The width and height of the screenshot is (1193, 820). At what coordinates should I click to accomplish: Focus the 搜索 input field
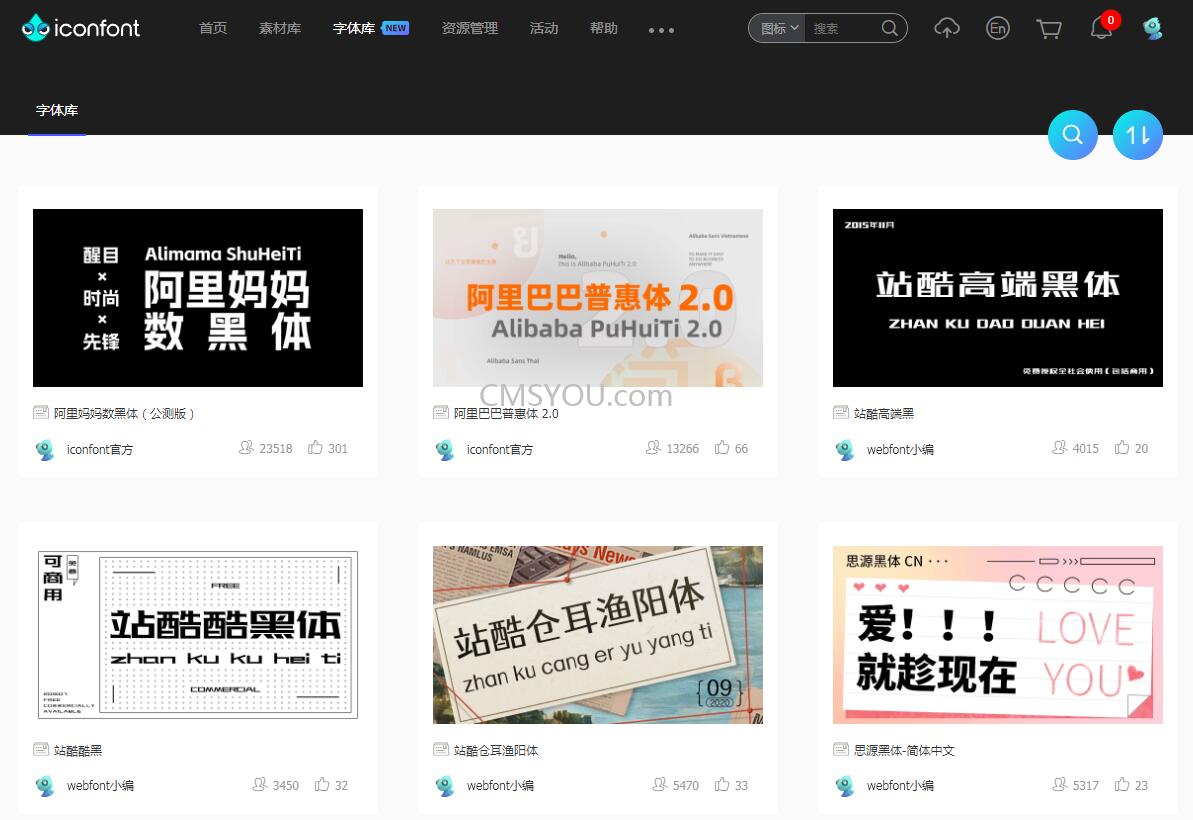click(x=843, y=28)
